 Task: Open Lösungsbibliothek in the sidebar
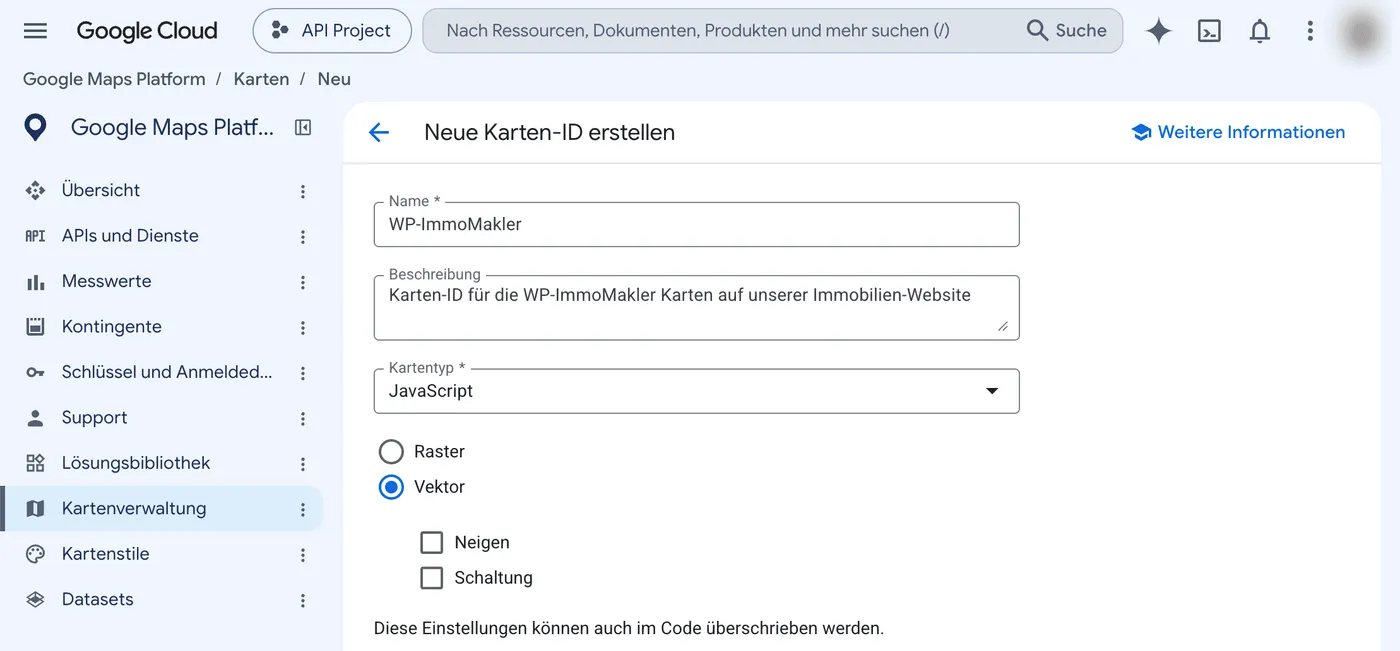136,463
